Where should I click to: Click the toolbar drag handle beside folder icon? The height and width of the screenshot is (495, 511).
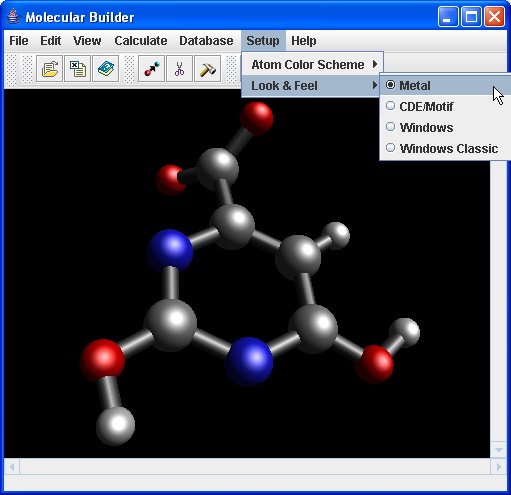[x=27, y=69]
